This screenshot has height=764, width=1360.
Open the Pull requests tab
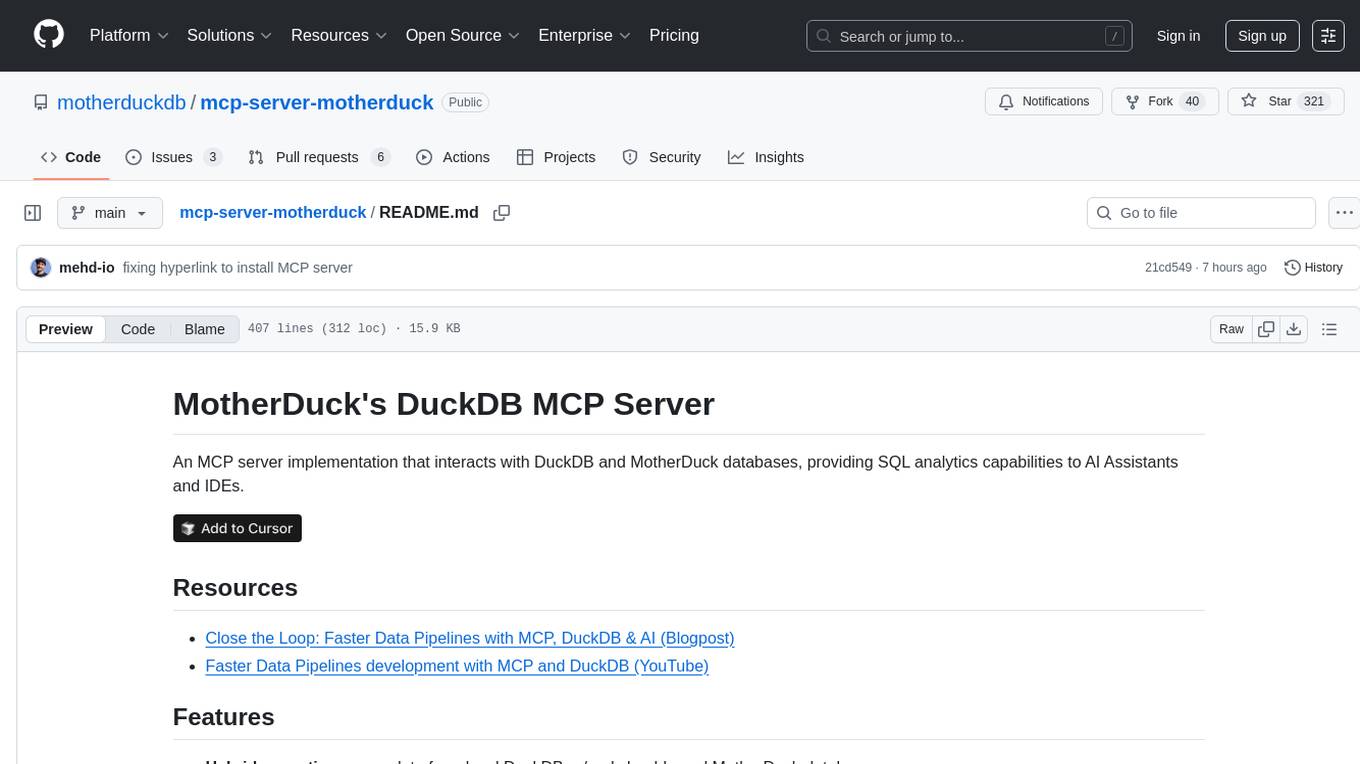coord(318,157)
